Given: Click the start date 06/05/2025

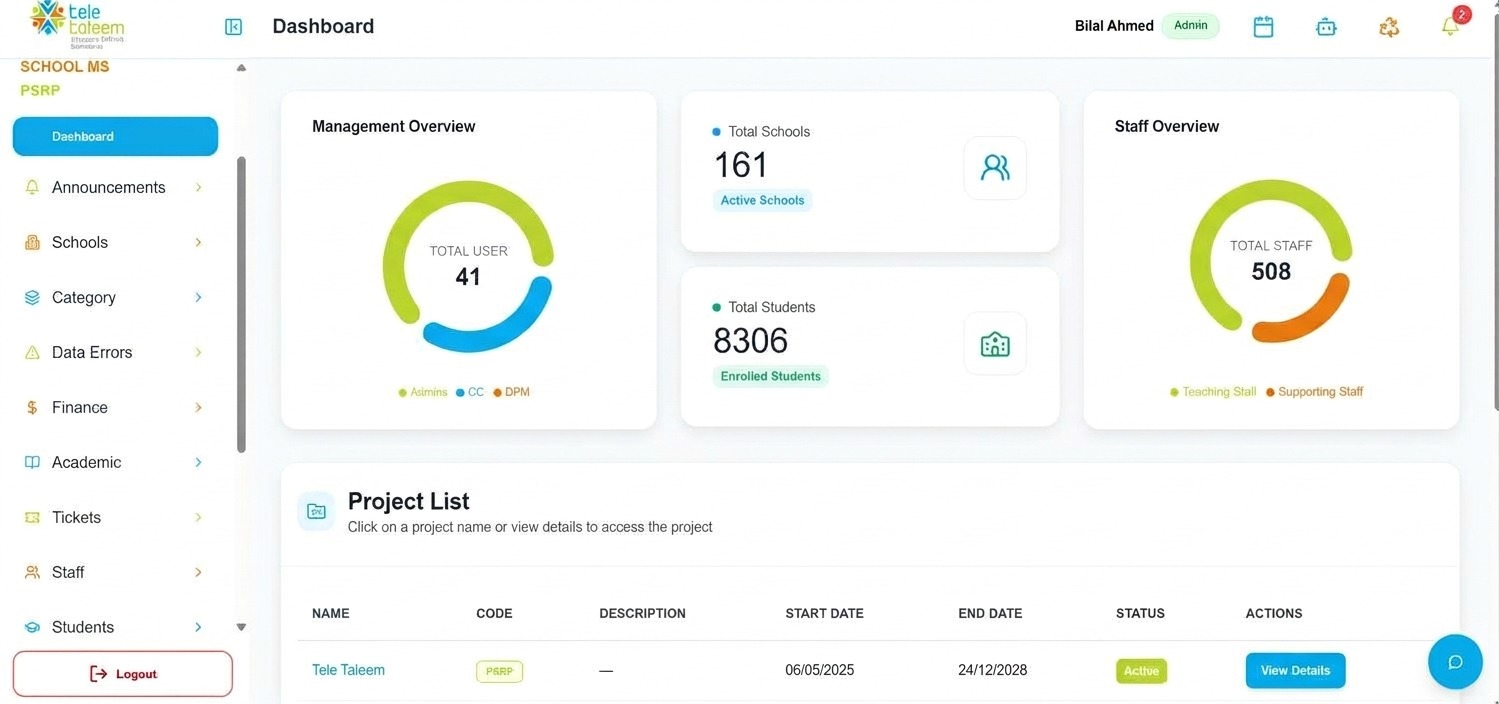Looking at the screenshot, I should 820,670.
